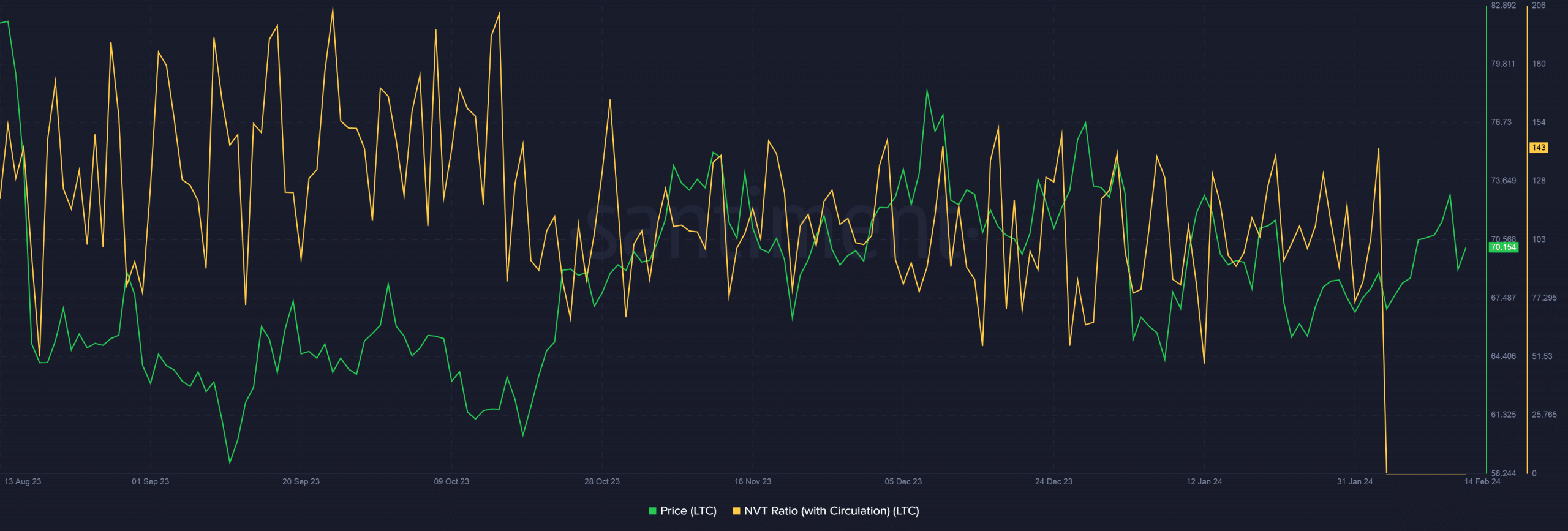
Task: Click the 01 Sep 23 date label
Action: pos(150,481)
